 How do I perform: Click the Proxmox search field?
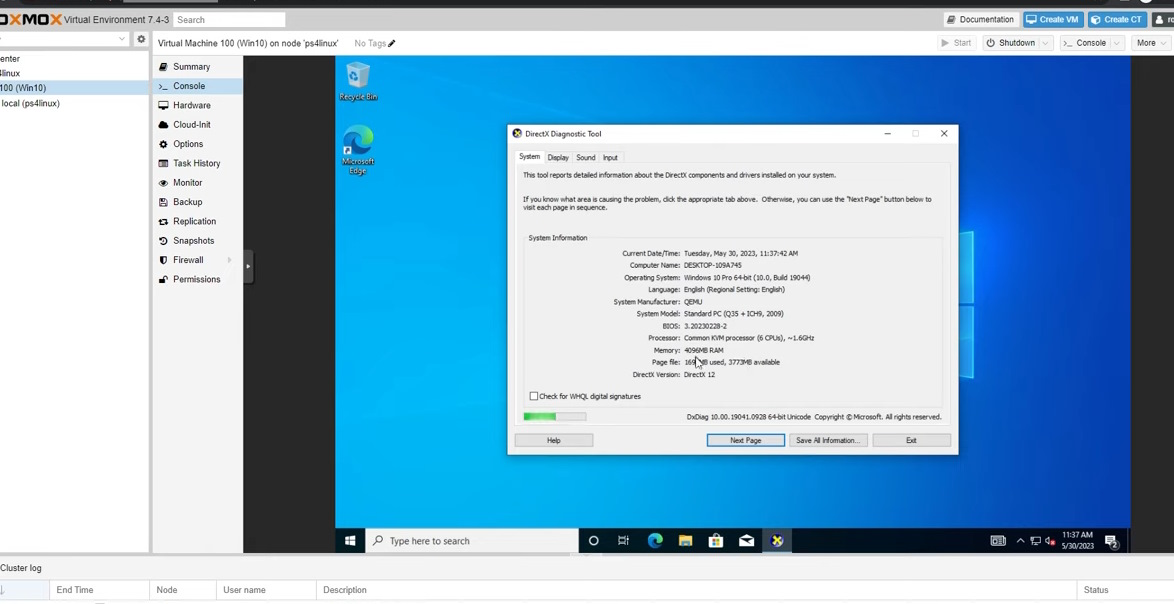click(229, 18)
